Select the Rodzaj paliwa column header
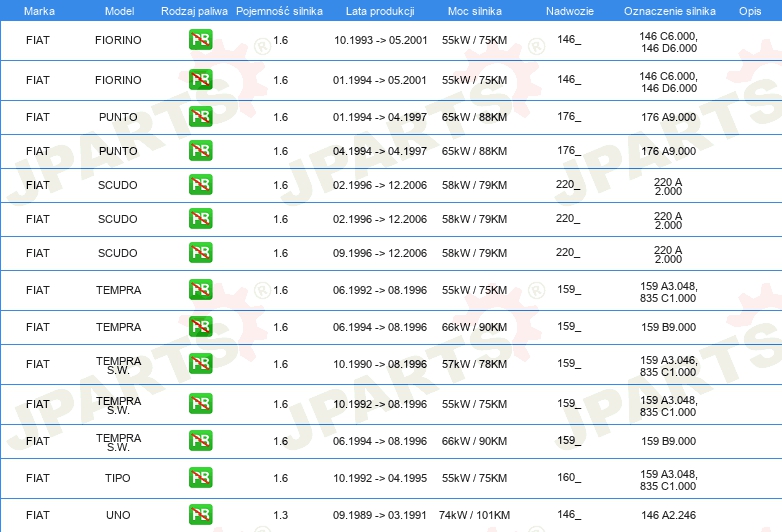The width and height of the screenshot is (782, 532). point(194,11)
